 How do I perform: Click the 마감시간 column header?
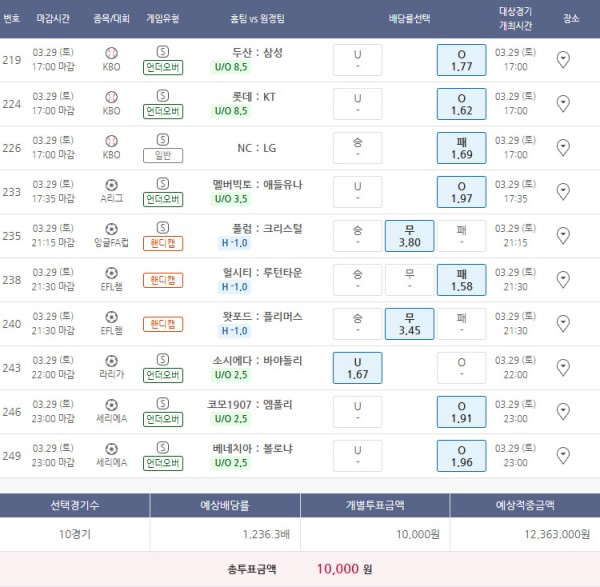[53, 18]
